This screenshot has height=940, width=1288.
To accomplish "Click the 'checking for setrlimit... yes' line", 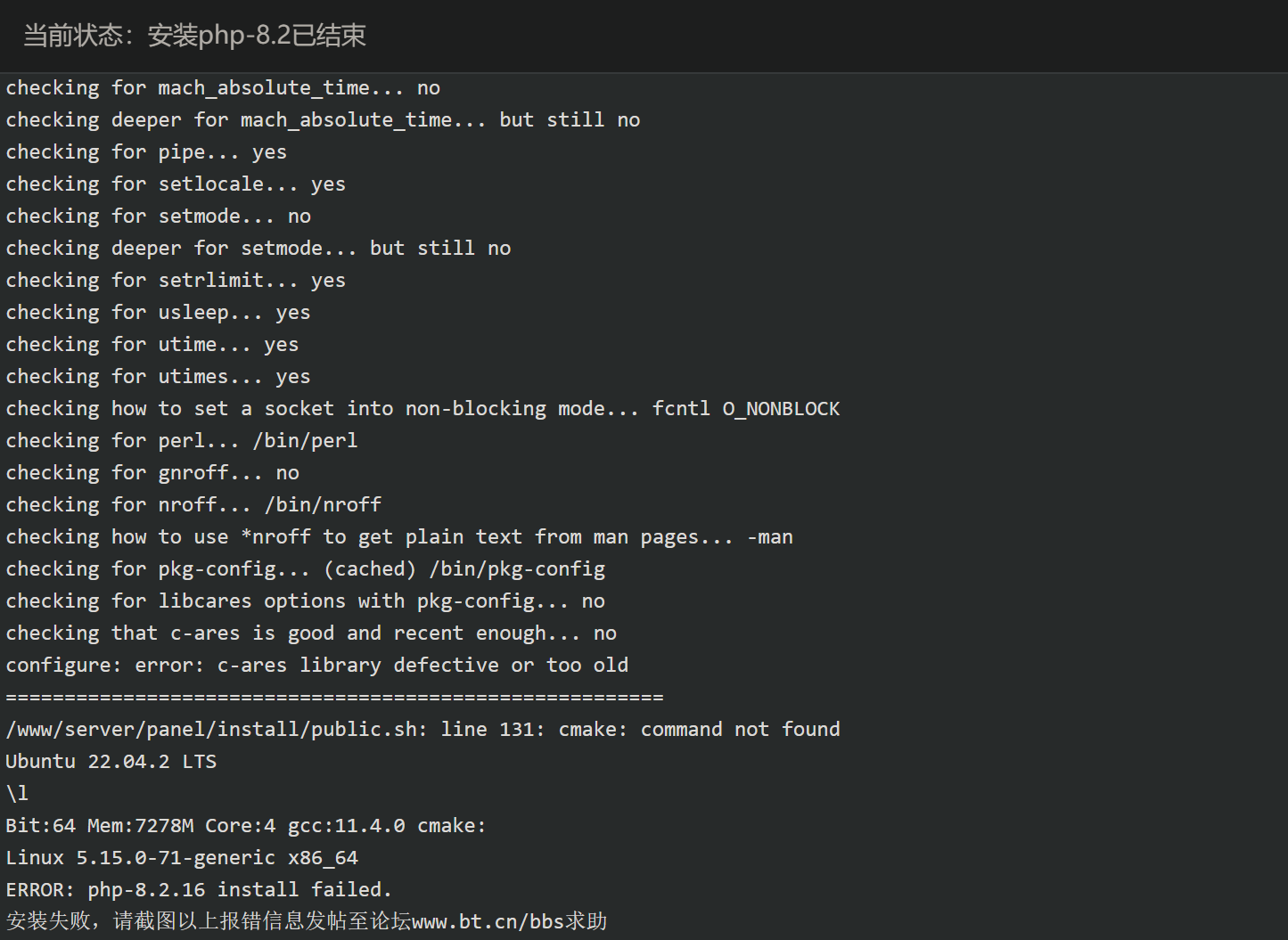I will click(x=176, y=281).
